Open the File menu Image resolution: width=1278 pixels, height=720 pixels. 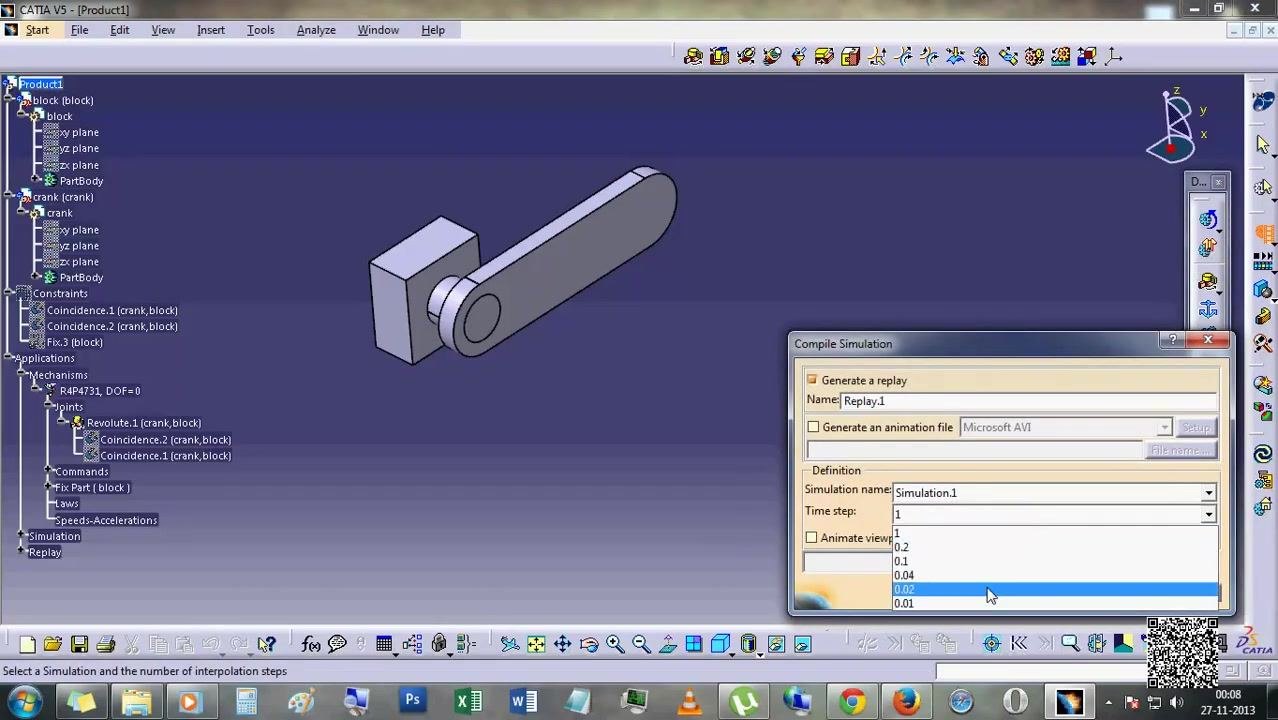79,30
